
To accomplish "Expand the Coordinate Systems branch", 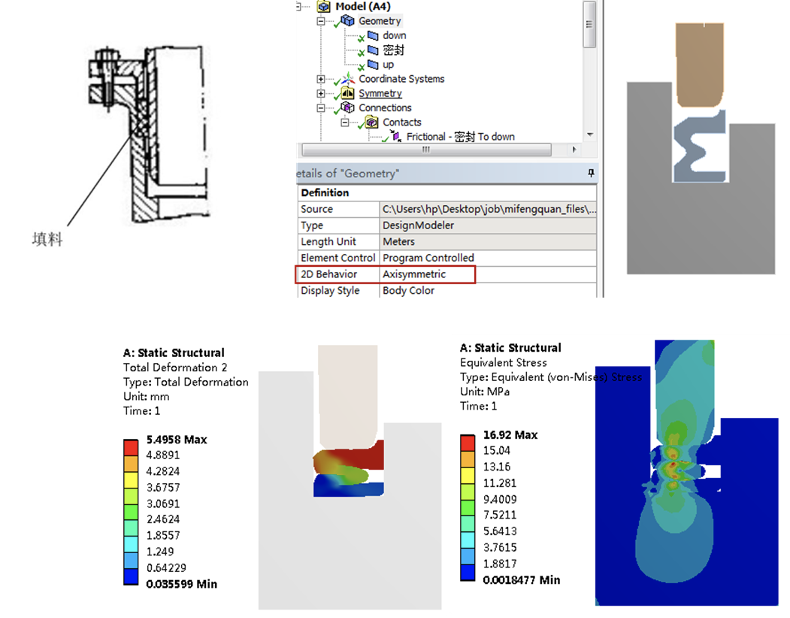I will [320, 79].
